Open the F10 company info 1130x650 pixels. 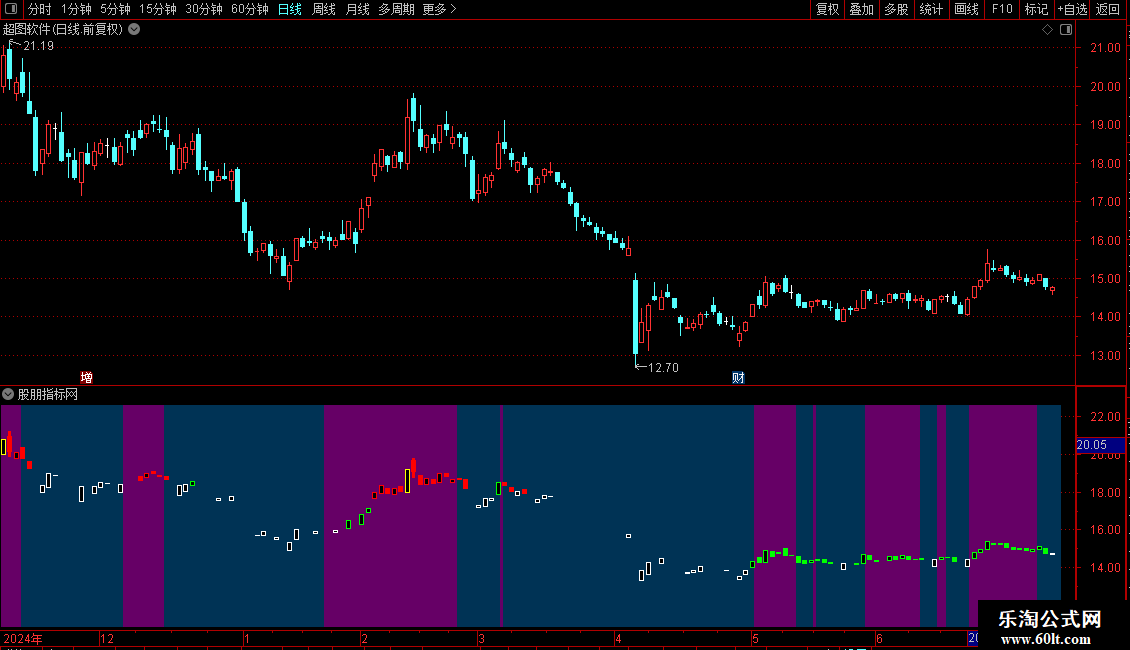coord(1002,9)
